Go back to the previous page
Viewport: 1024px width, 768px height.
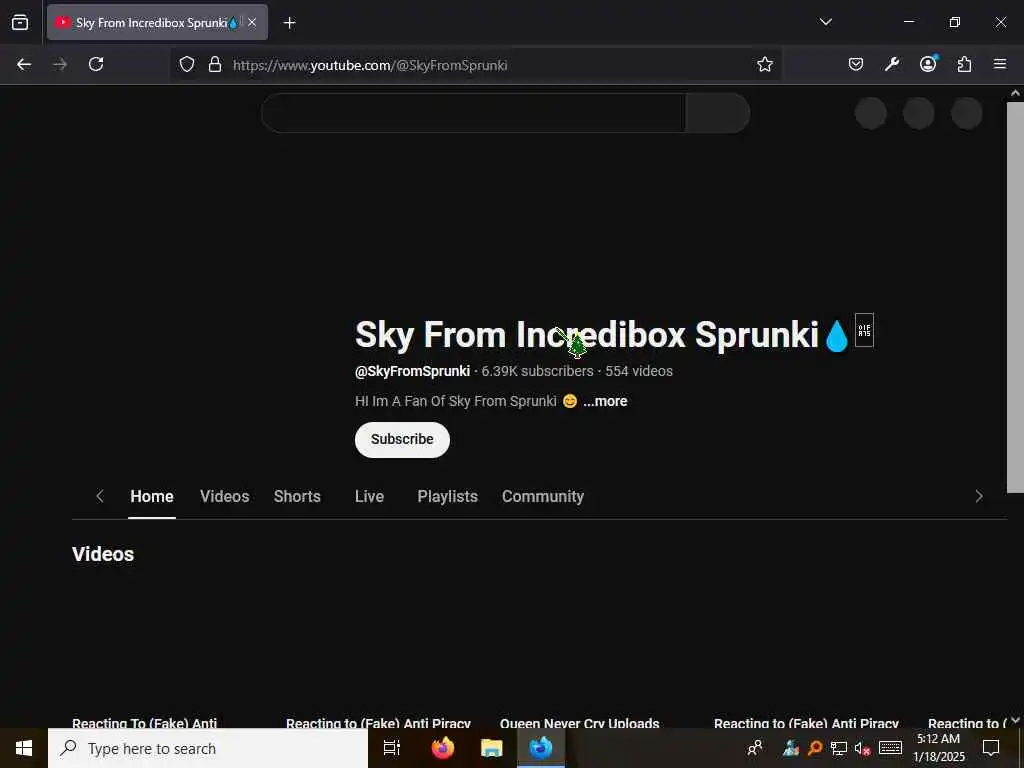click(x=24, y=64)
